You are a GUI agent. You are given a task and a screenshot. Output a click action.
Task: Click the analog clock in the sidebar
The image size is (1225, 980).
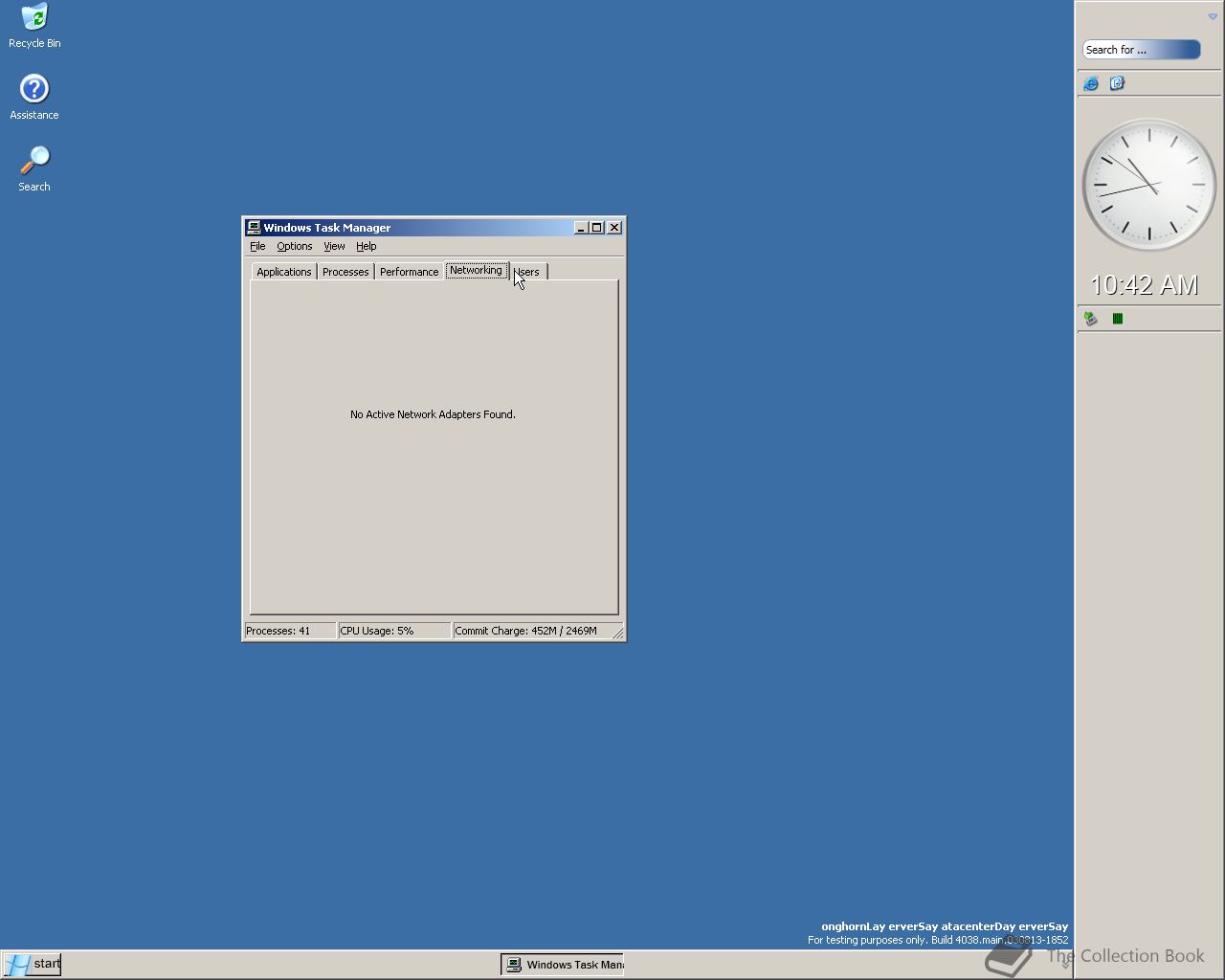click(1148, 185)
